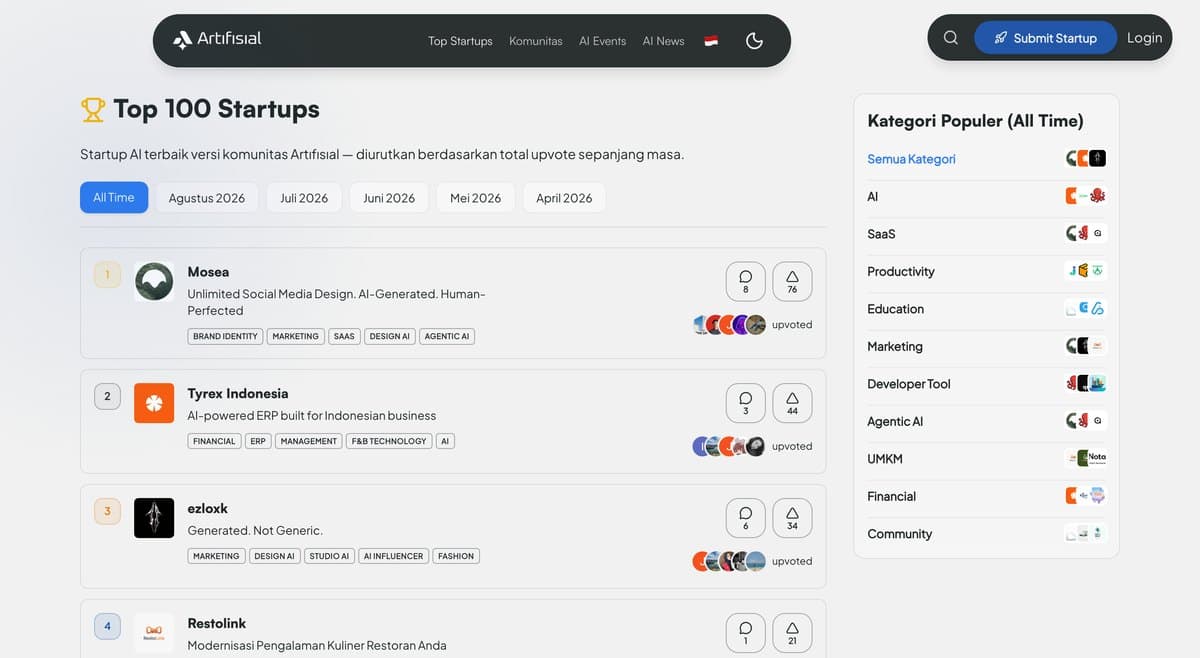Viewport: 1200px width, 658px height.
Task: Open Mosea comments button
Action: point(745,282)
